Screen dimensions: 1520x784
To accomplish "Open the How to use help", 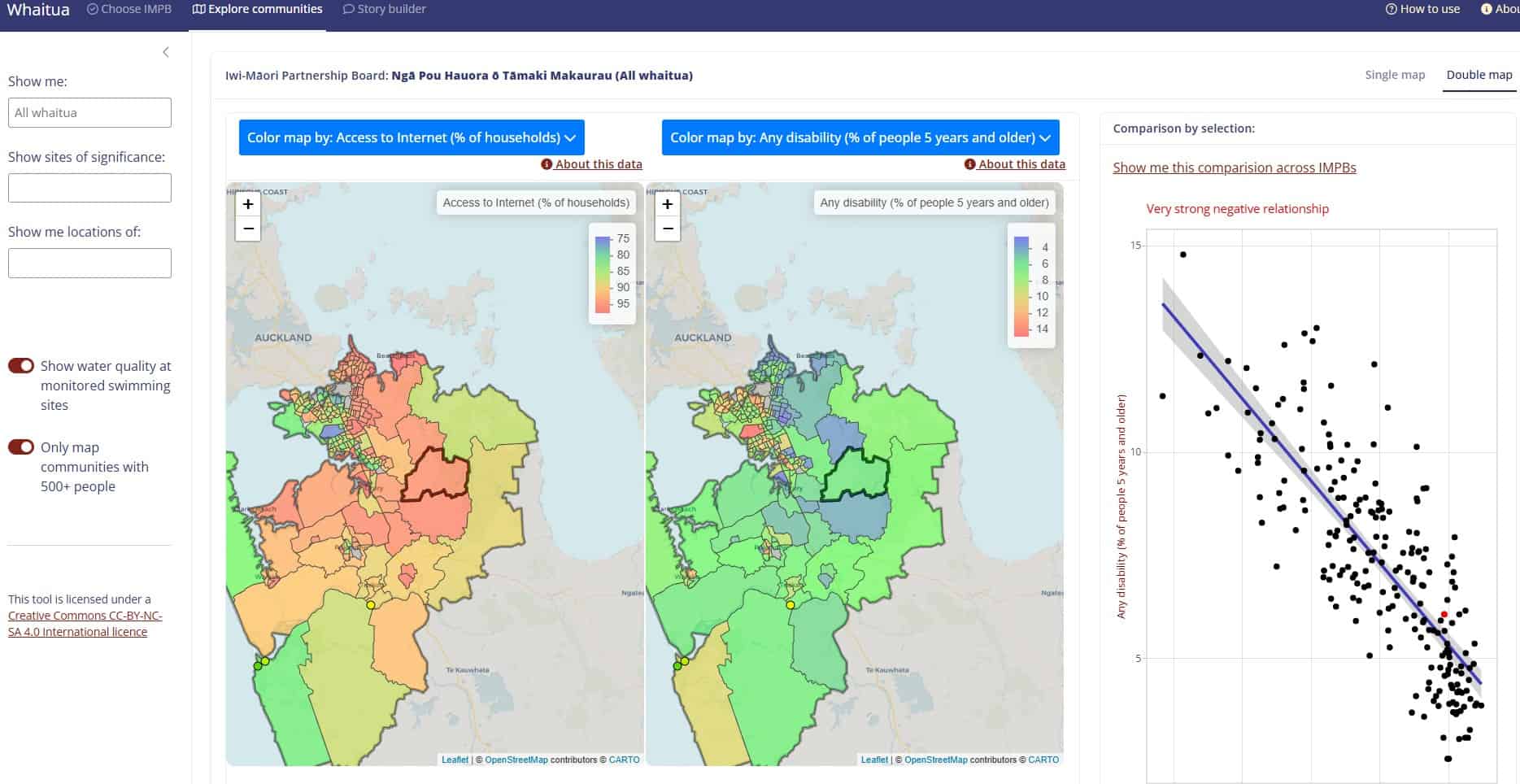I will coord(1422,9).
